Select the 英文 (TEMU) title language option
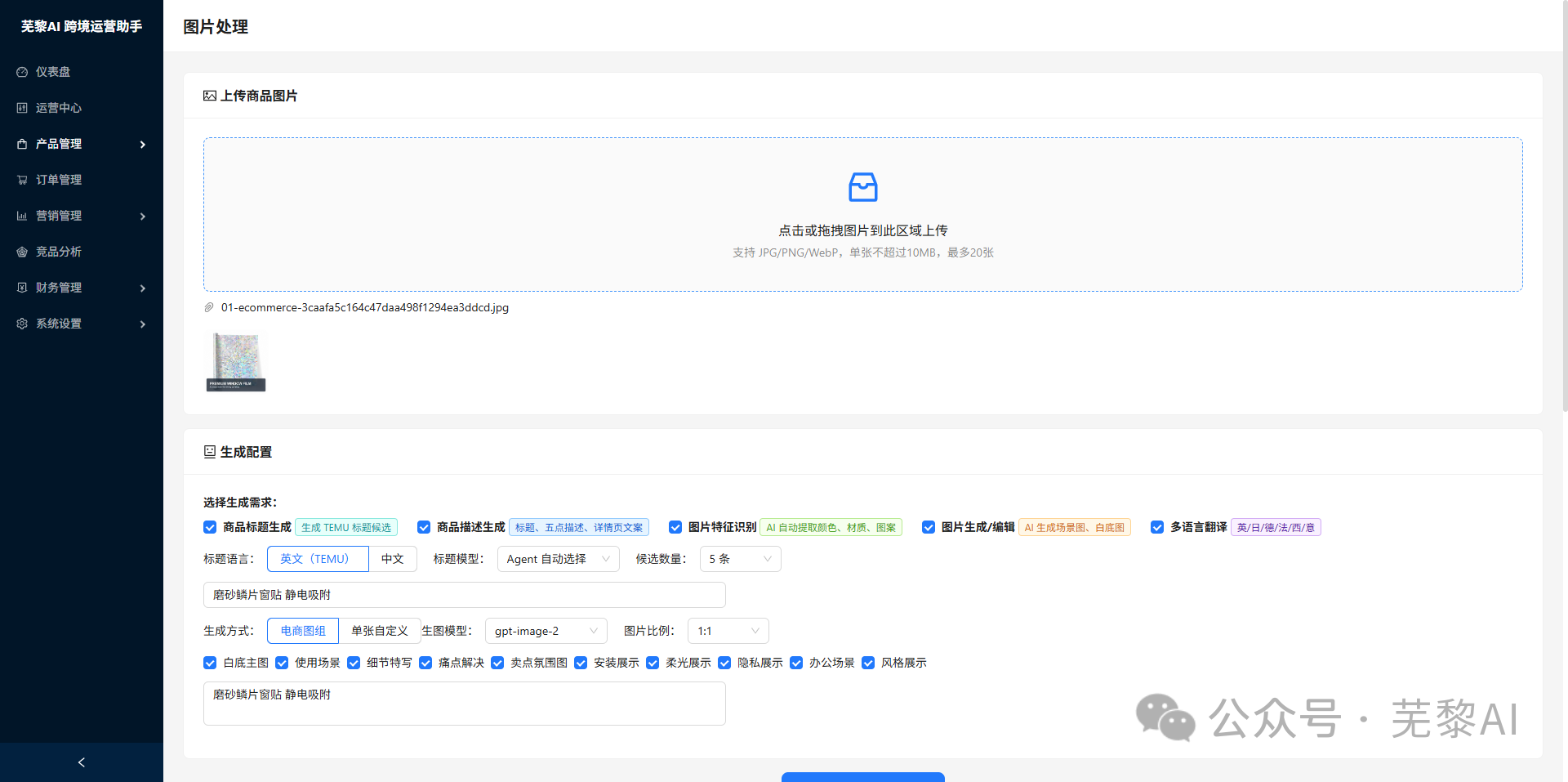 click(318, 559)
